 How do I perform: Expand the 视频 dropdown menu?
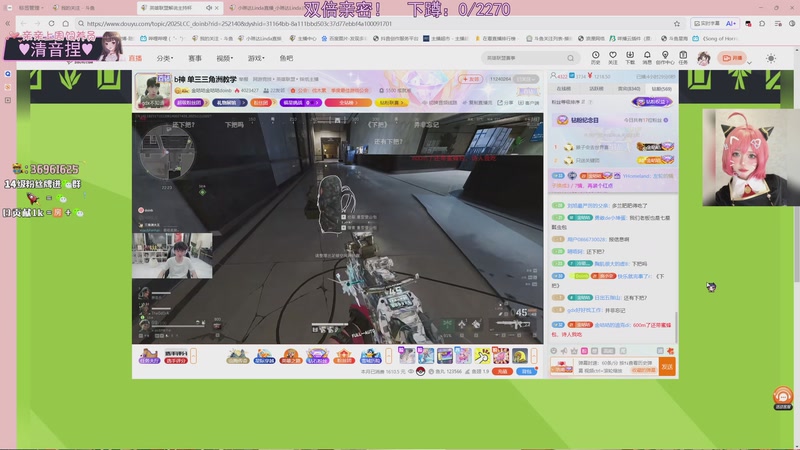point(224,58)
